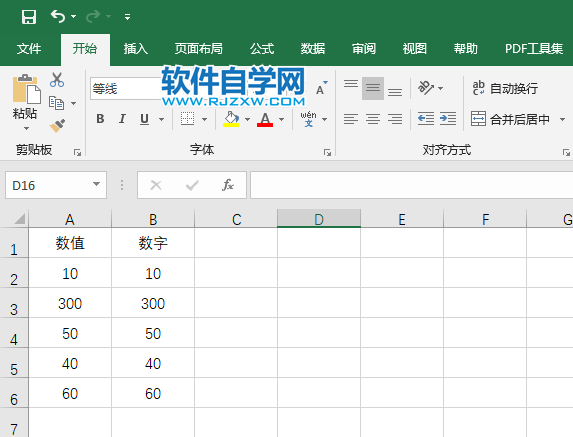Toggle Underline formatting
Image resolution: width=573 pixels, height=437 pixels.
(x=144, y=119)
